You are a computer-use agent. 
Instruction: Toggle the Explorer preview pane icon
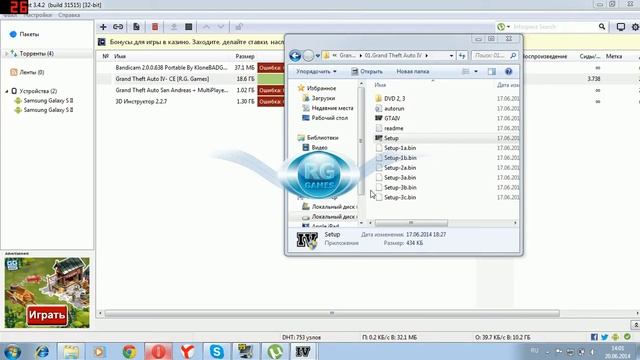click(x=492, y=71)
